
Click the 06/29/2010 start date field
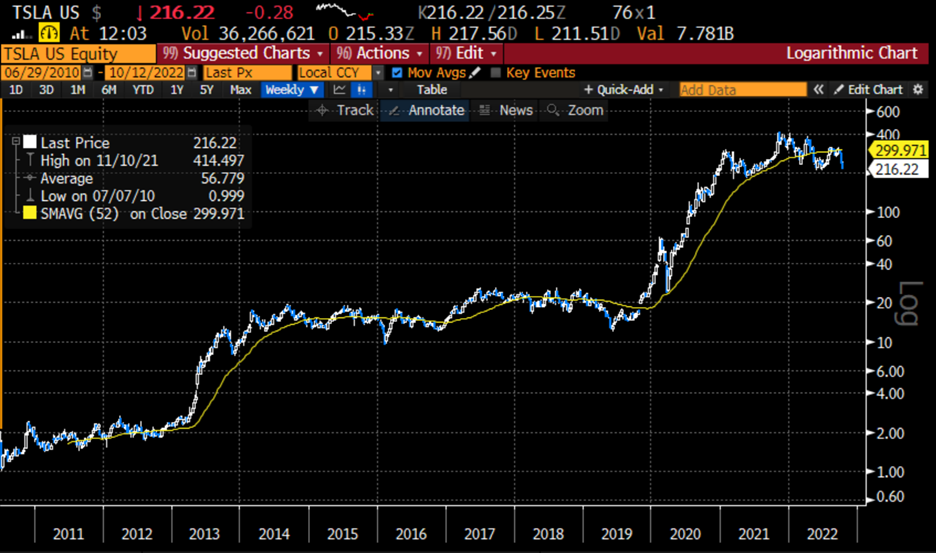coord(42,73)
